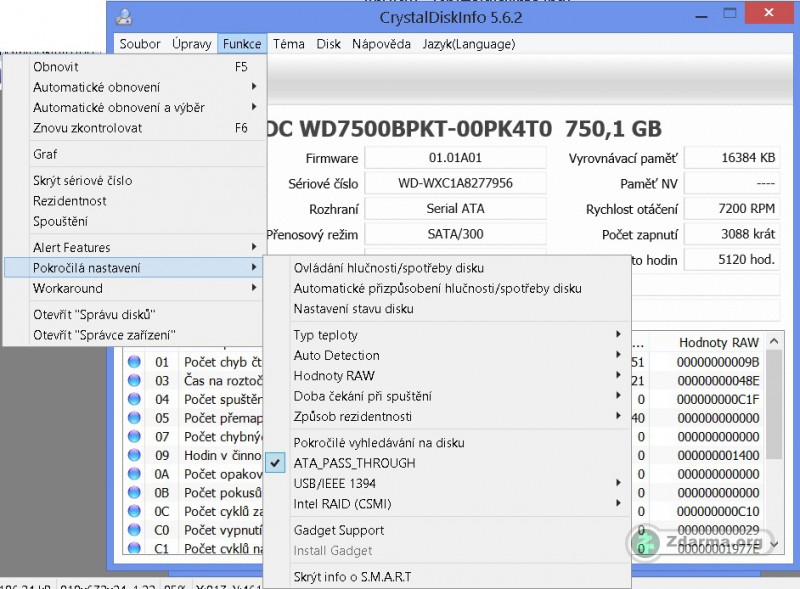Screen dimensions: 800x589
Task: Click the blue status orb for attribute 01
Action: [x=134, y=362]
